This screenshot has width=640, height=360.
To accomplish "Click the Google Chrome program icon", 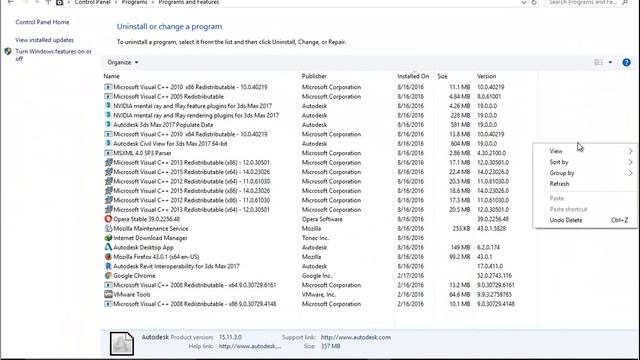I will pyautogui.click(x=108, y=276).
